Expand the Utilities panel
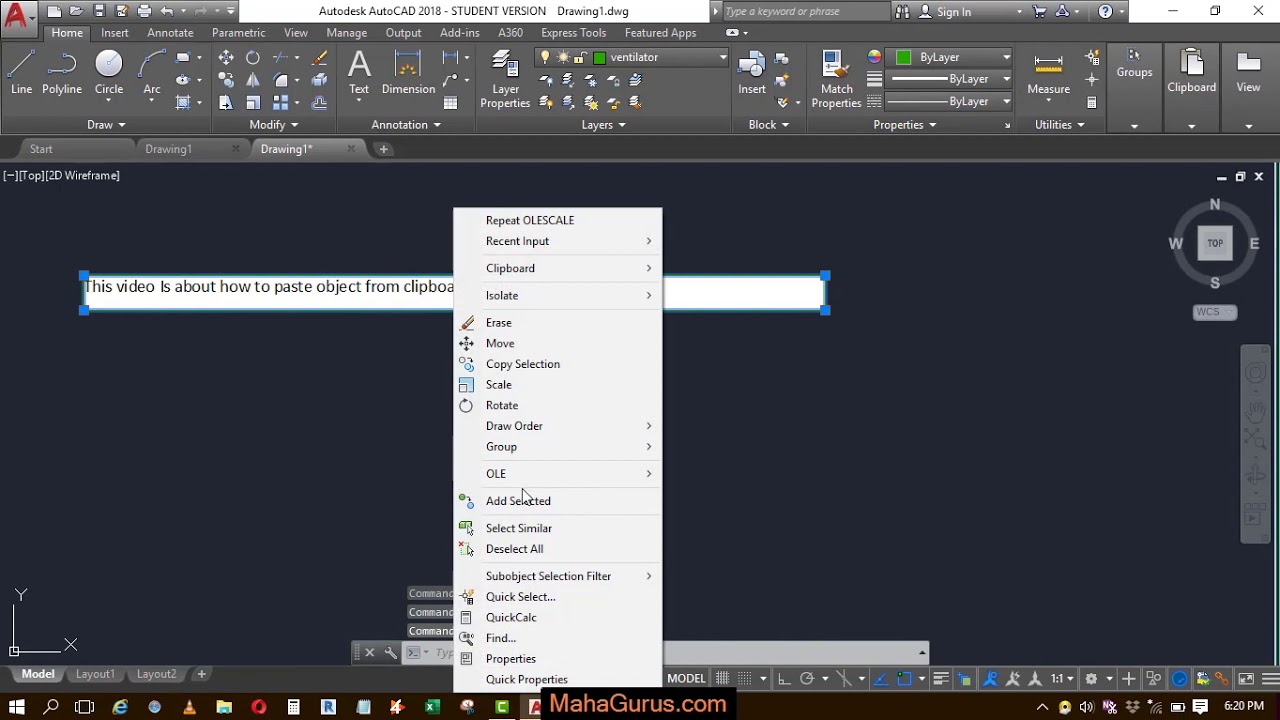 [x=1059, y=125]
